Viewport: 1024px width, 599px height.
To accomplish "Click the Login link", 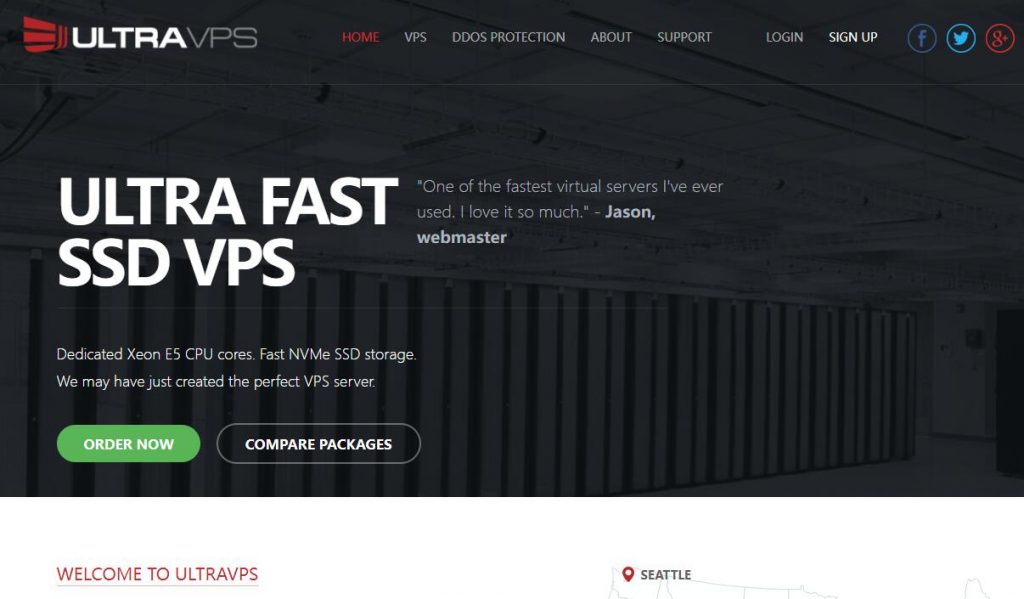I will tap(784, 37).
